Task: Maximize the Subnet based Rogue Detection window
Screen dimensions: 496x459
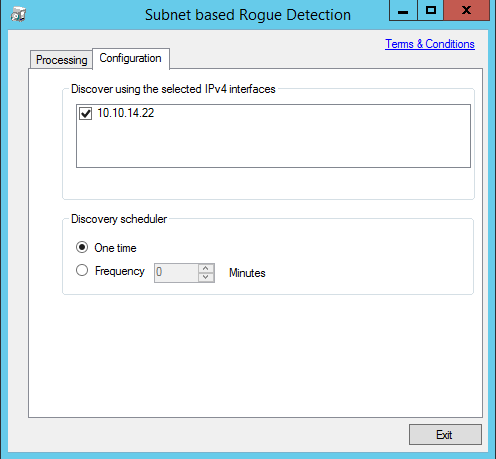Action: click(x=431, y=10)
